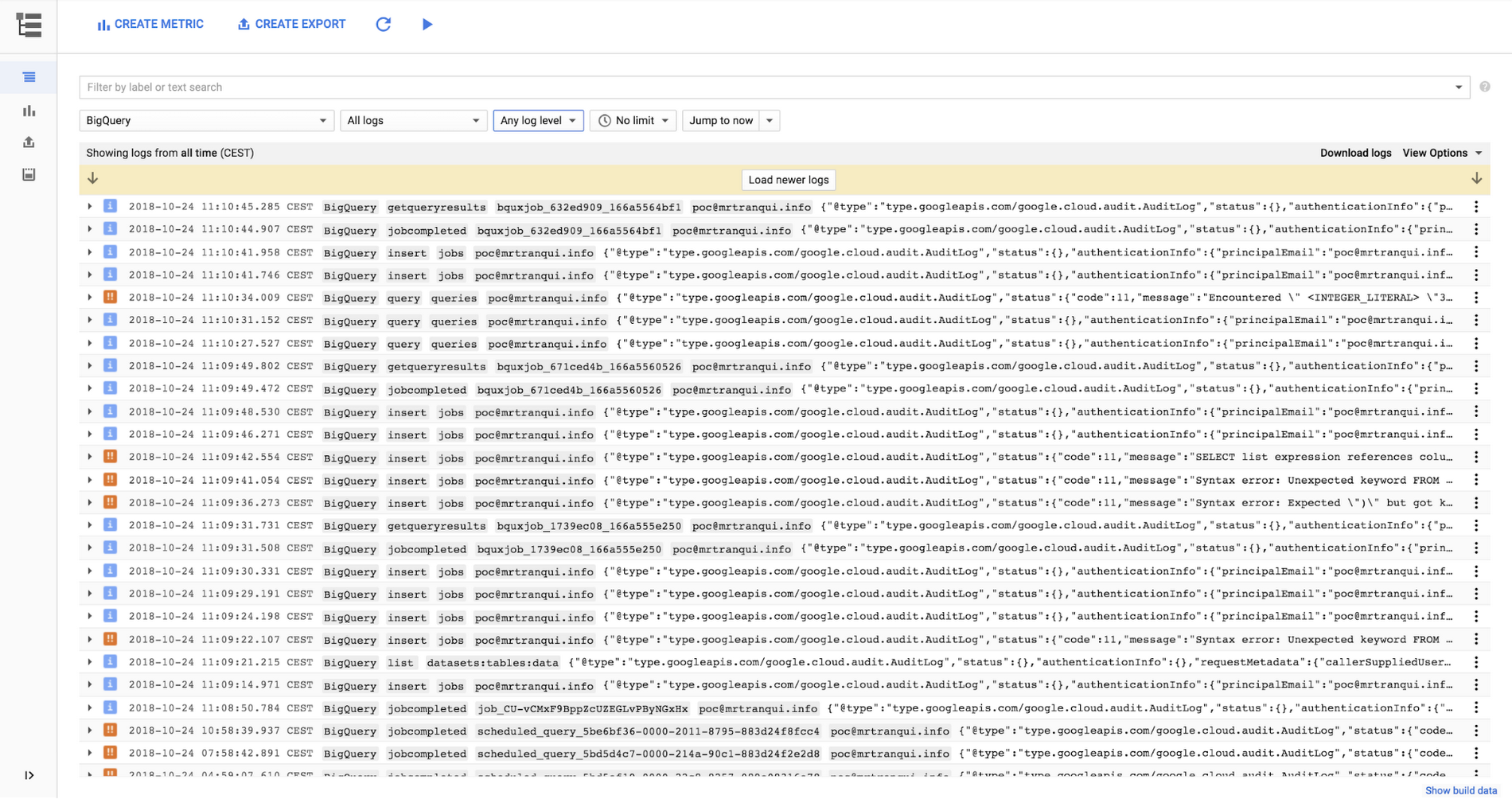Click bquxjob_1739ec08_166a555e250 in getqueryresults row
Viewport: 1512px width, 799px height.
tap(589, 526)
